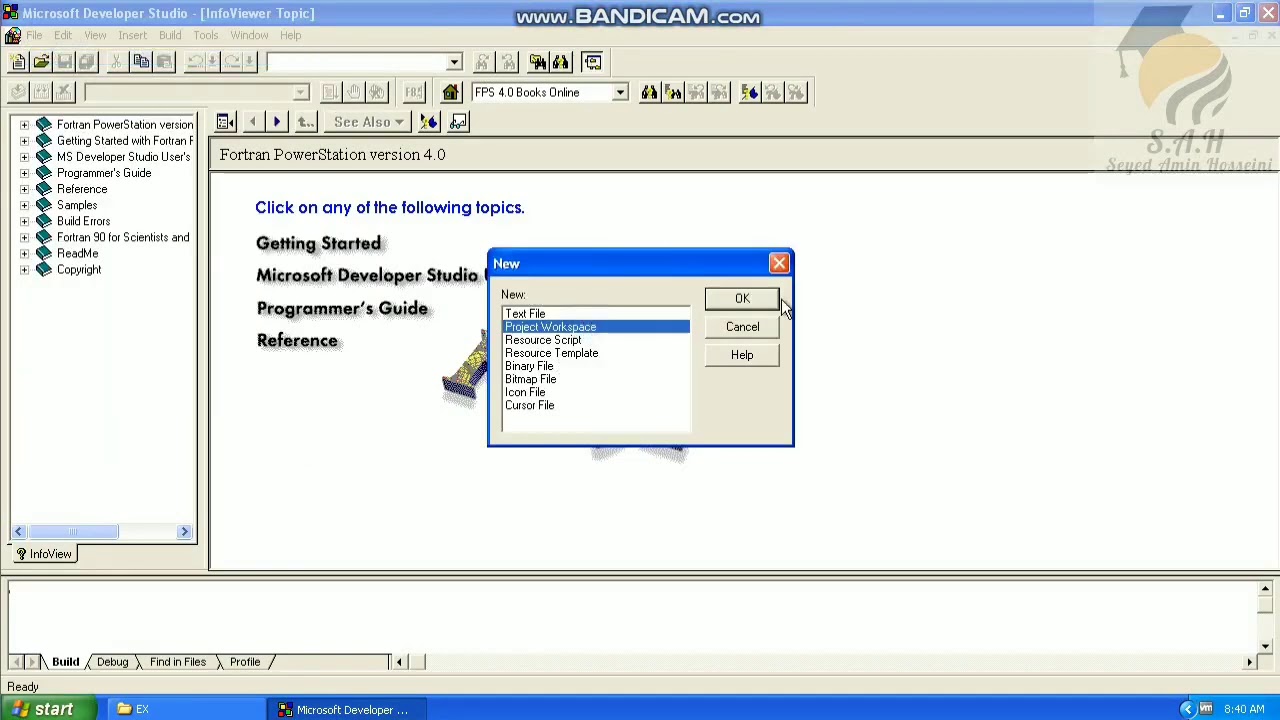Select the Copyright book in the tree
Image resolution: width=1280 pixels, height=720 pixels.
79,270
